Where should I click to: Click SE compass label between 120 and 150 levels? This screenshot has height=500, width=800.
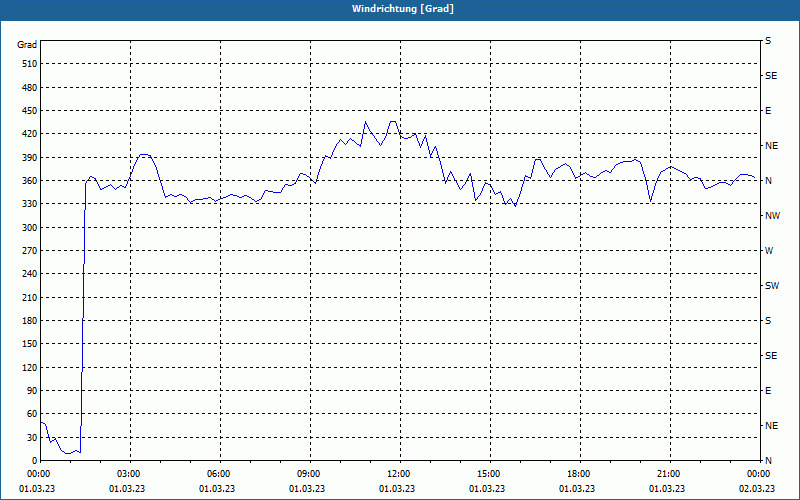(771, 356)
